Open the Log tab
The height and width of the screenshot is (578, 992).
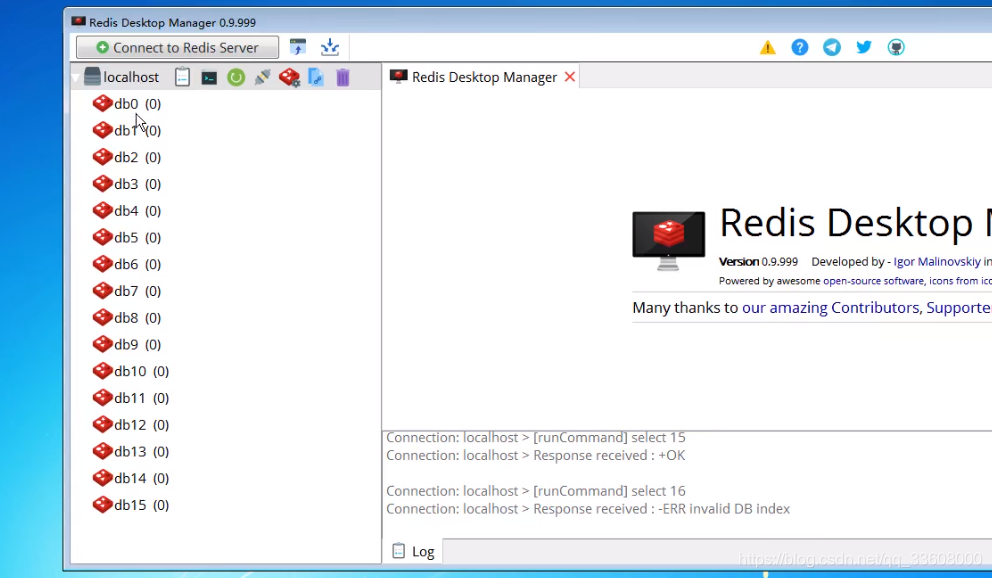point(413,551)
